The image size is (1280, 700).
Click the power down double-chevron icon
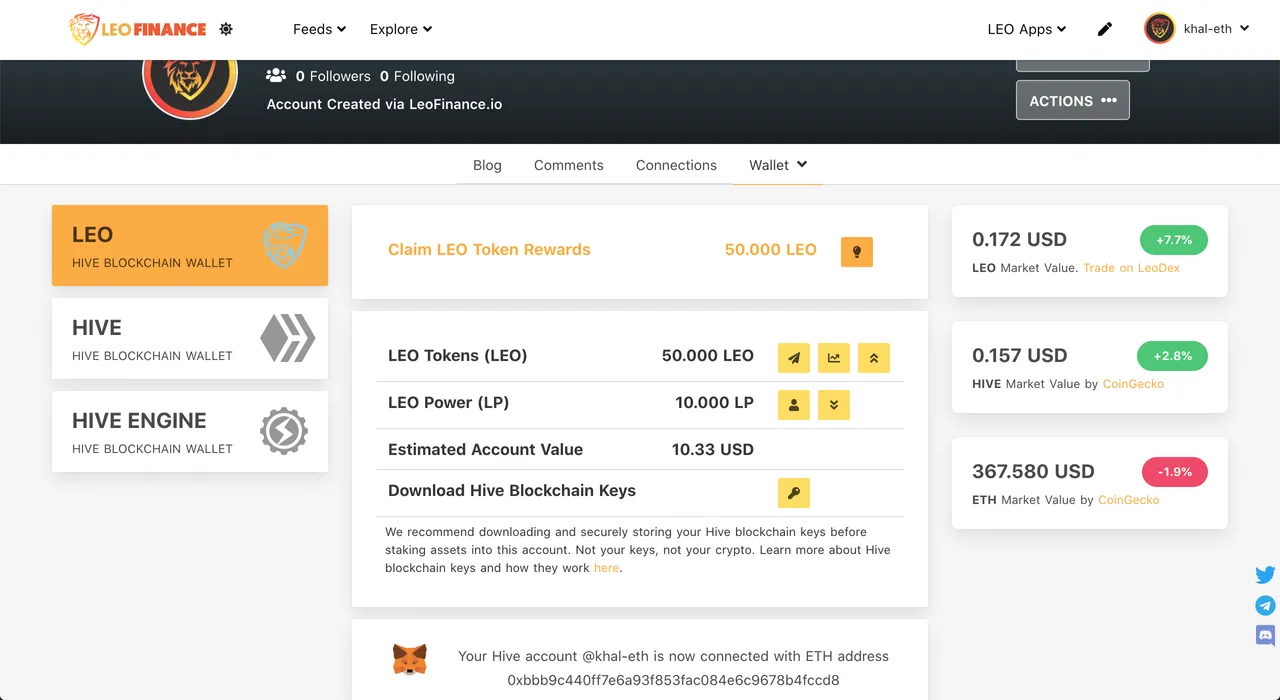[834, 405]
